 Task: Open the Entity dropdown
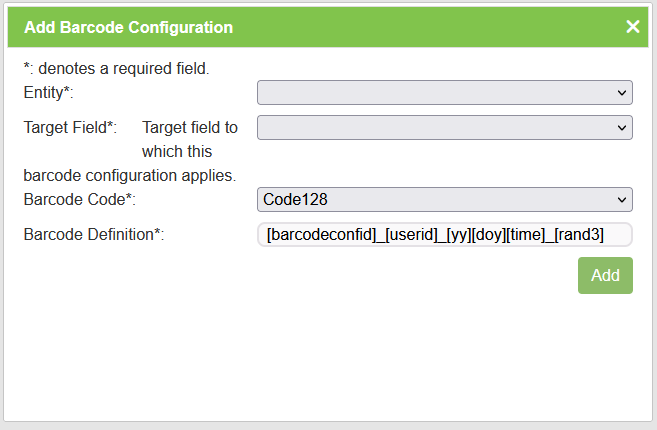(x=444, y=93)
